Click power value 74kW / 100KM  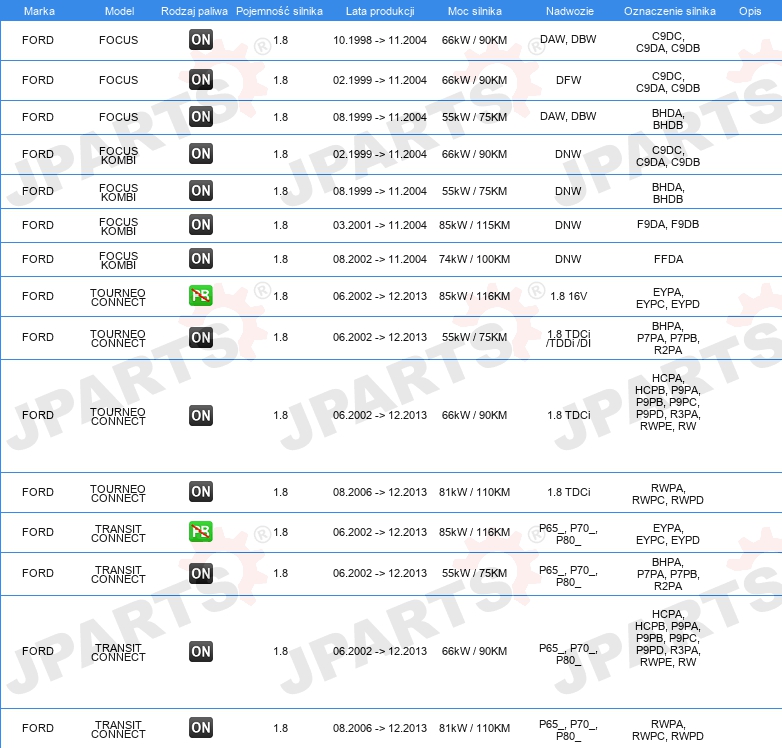coord(474,259)
